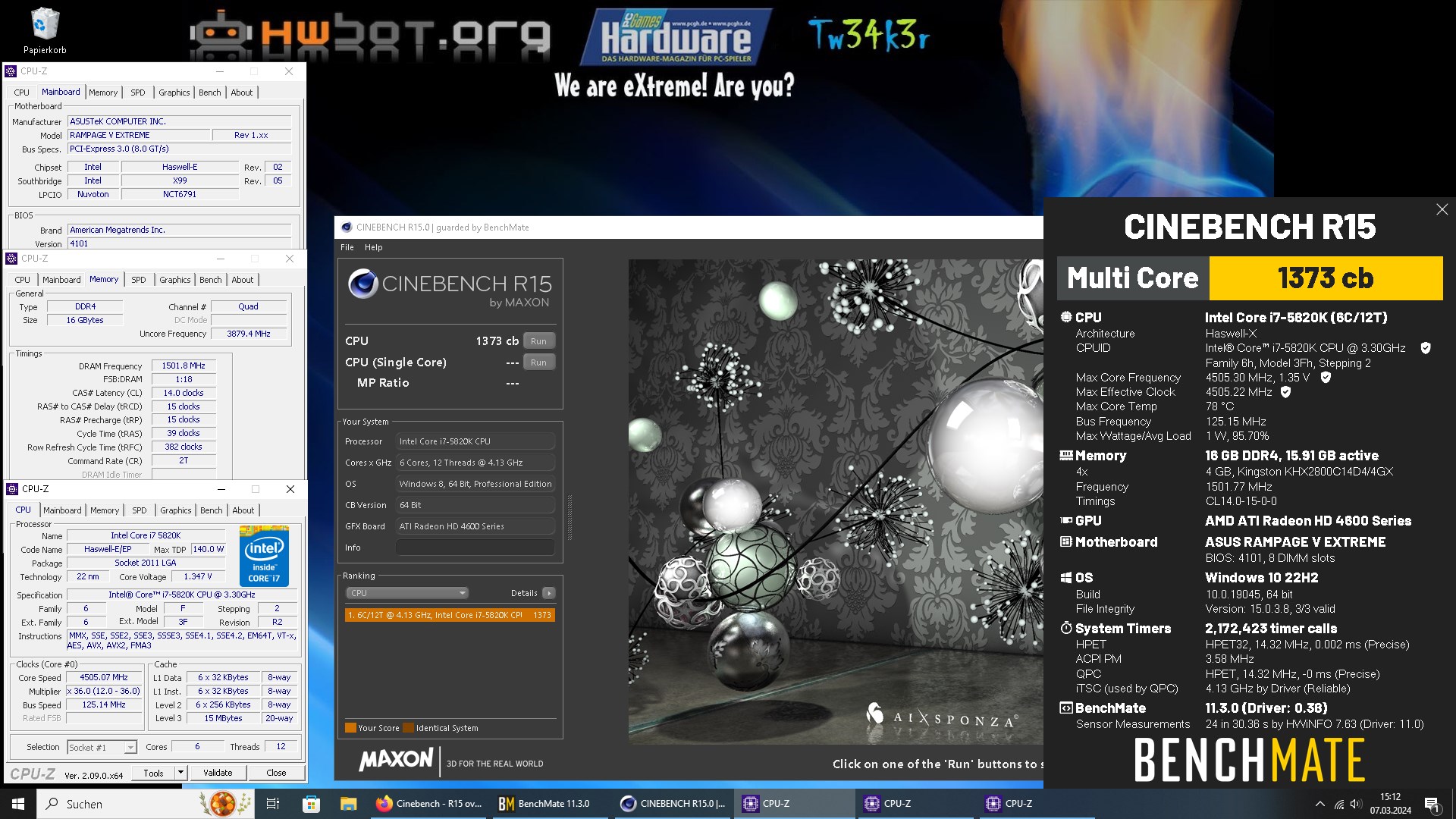Click the Intel Core i7 logo badge

(264, 556)
